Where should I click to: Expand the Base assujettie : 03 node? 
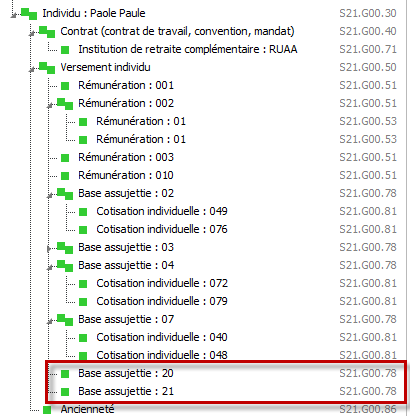point(49,248)
